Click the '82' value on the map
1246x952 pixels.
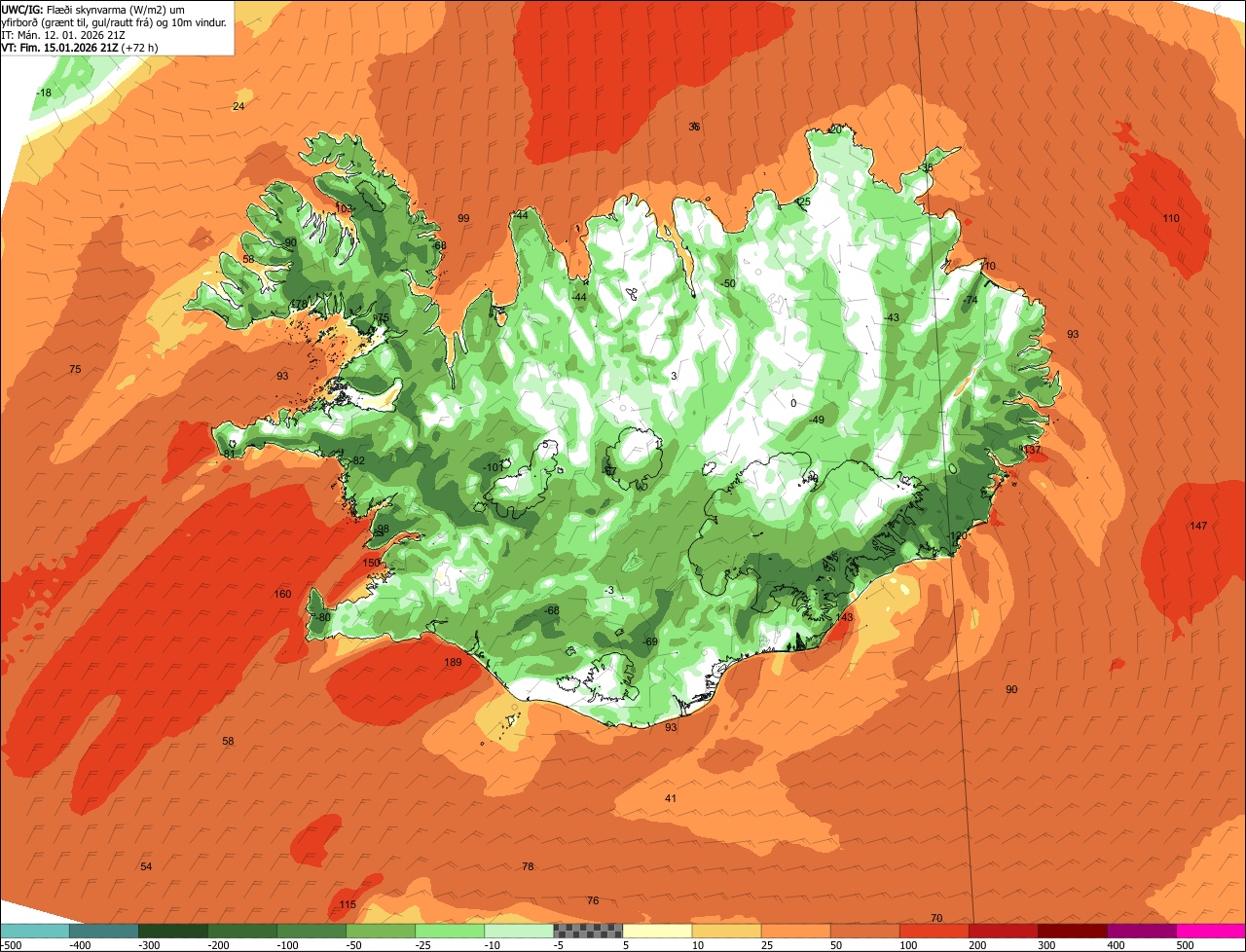click(x=358, y=460)
